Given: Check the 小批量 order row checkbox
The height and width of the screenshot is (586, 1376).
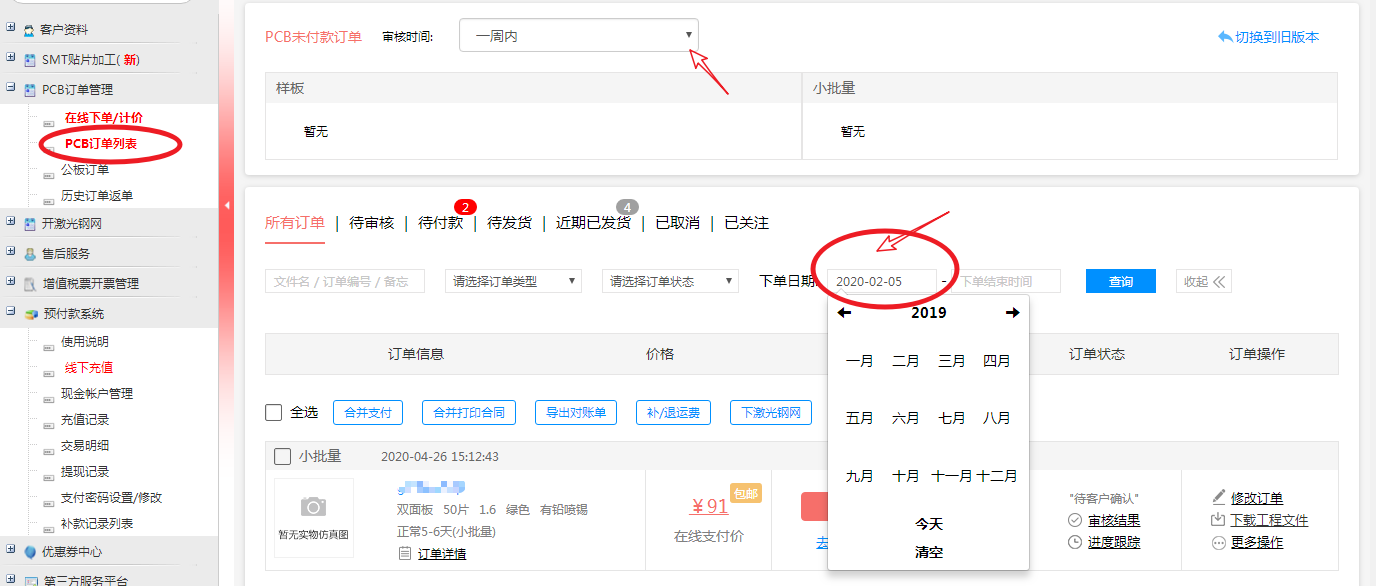Looking at the screenshot, I should pos(283,457).
